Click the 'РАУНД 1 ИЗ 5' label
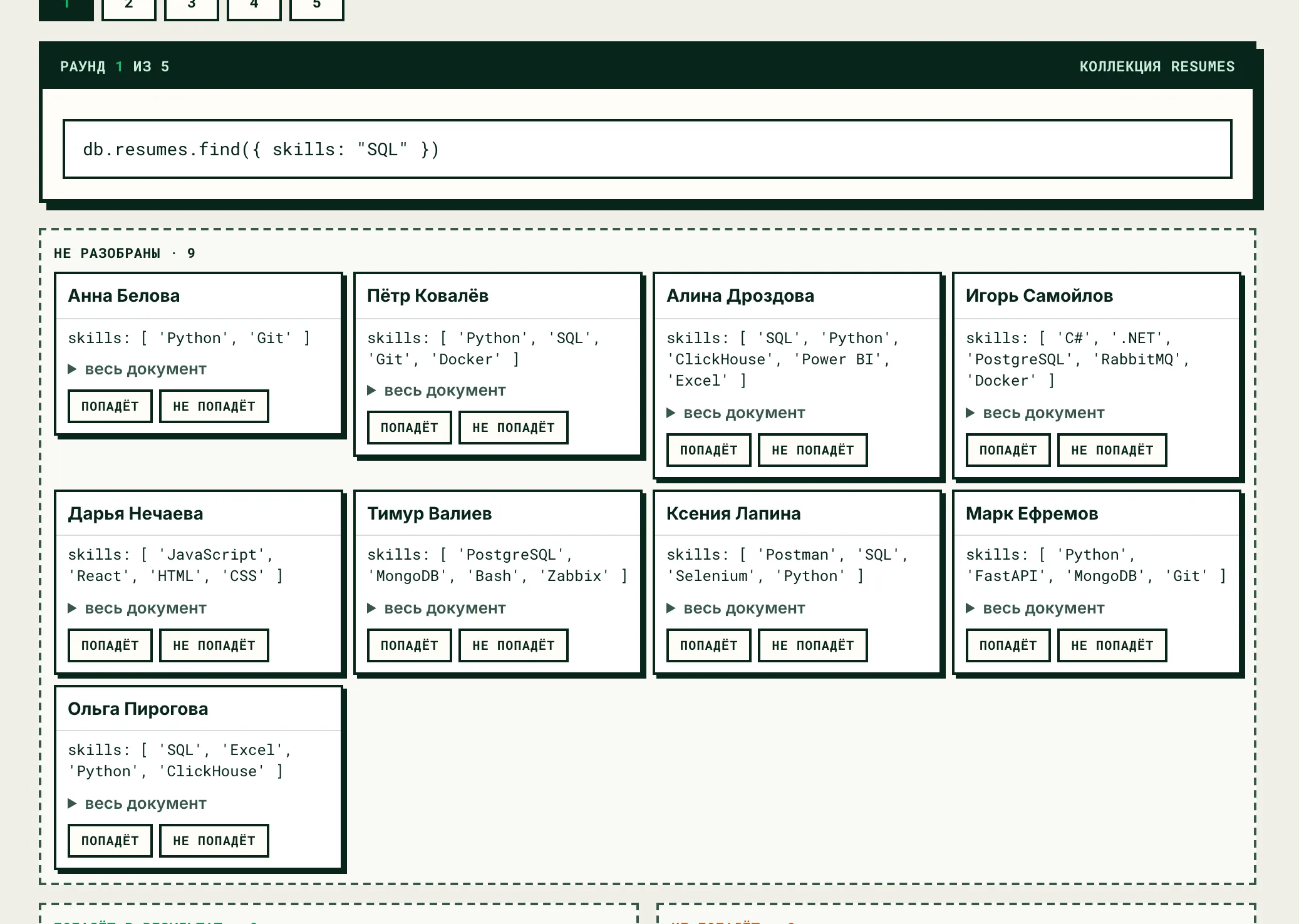 coord(115,67)
